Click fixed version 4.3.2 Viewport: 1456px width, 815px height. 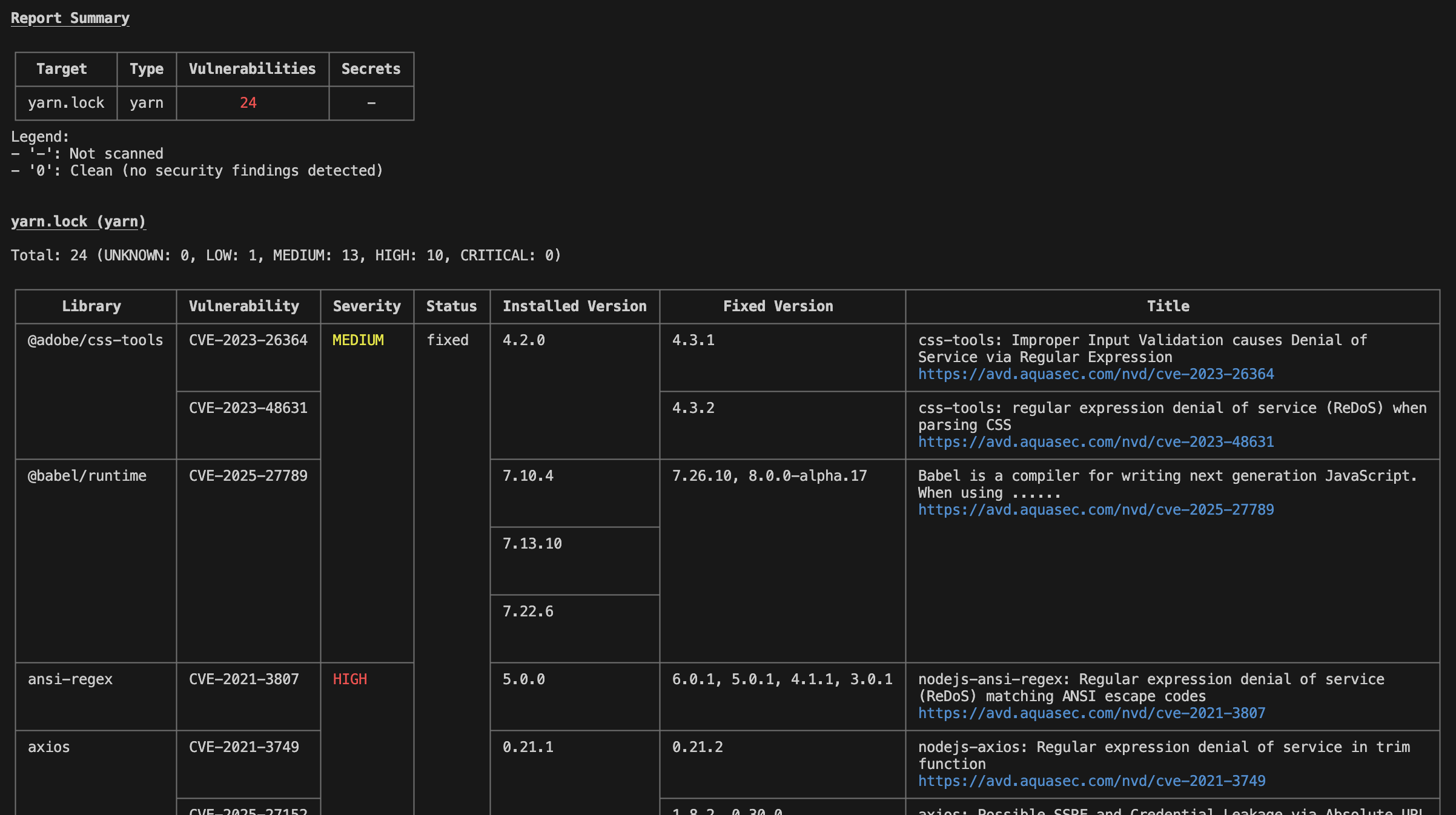point(693,408)
